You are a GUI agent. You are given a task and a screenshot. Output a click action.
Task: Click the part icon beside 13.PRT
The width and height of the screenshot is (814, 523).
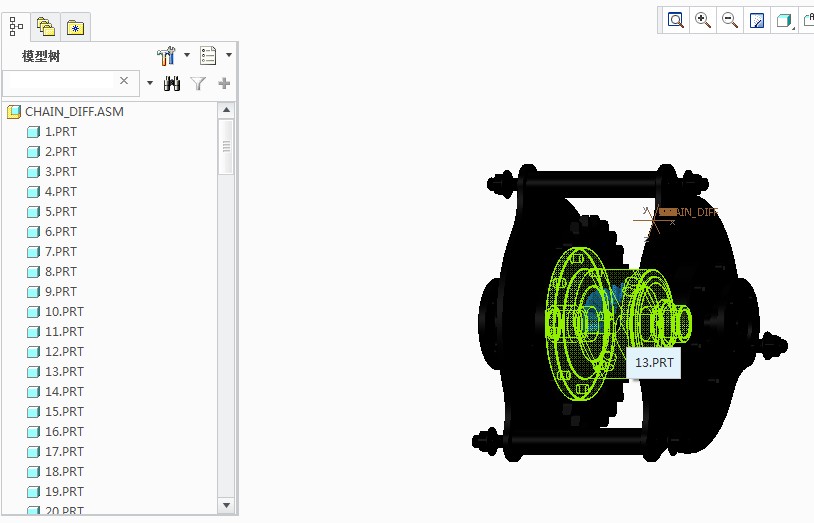click(x=33, y=372)
